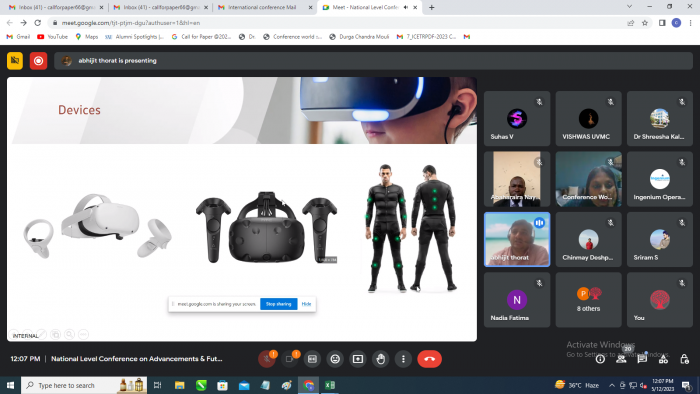Open the meeting details info icon

pyautogui.click(x=600, y=359)
